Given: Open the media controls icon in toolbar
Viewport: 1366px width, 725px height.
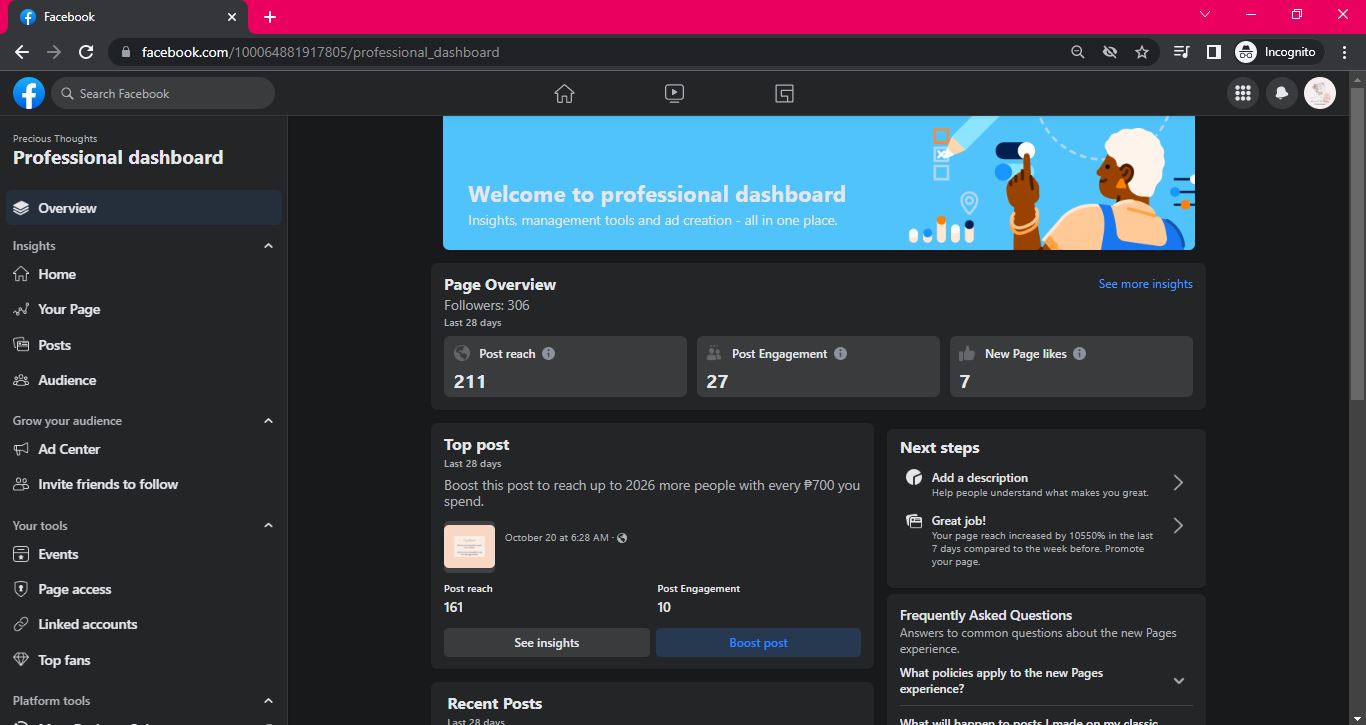Looking at the screenshot, I should (1181, 52).
